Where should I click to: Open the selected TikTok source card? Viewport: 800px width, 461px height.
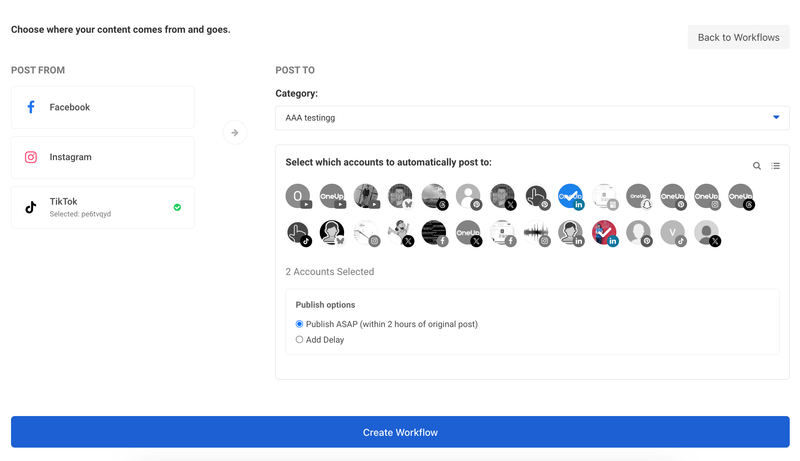tap(103, 207)
